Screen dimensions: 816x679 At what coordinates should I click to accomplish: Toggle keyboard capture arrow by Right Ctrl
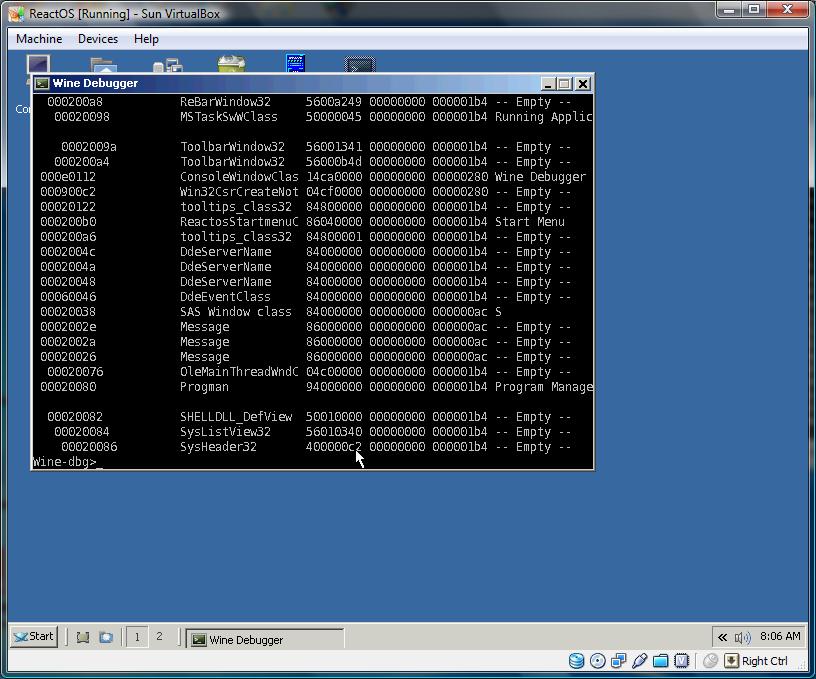(732, 661)
